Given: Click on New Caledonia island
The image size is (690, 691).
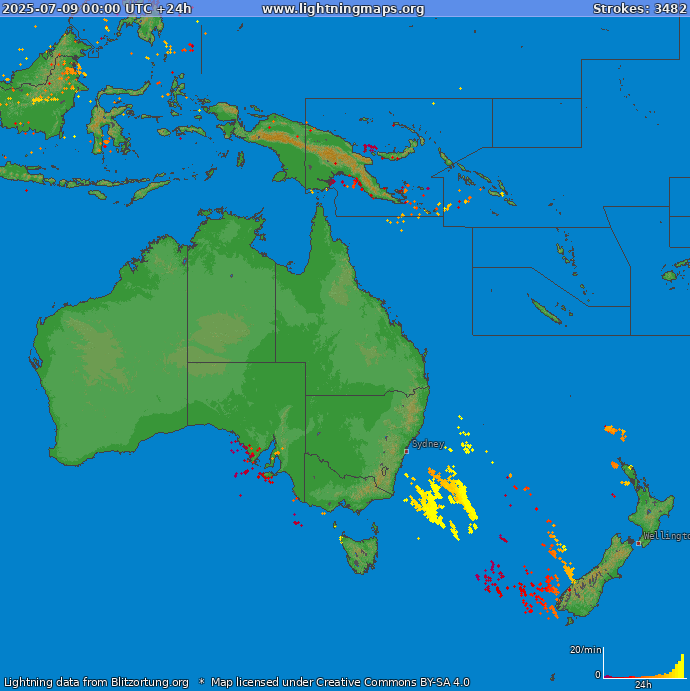Looking at the screenshot, I should tap(546, 312).
